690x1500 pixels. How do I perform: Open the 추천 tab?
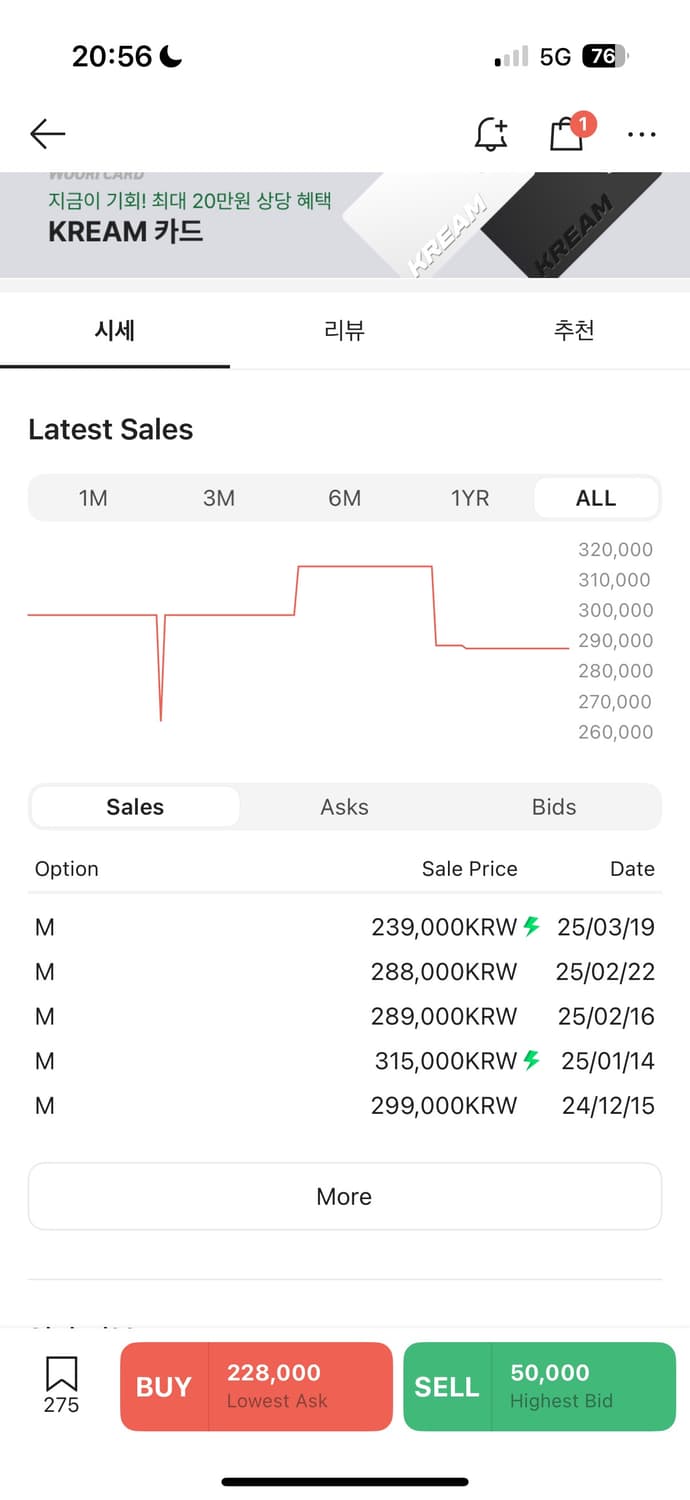[574, 330]
